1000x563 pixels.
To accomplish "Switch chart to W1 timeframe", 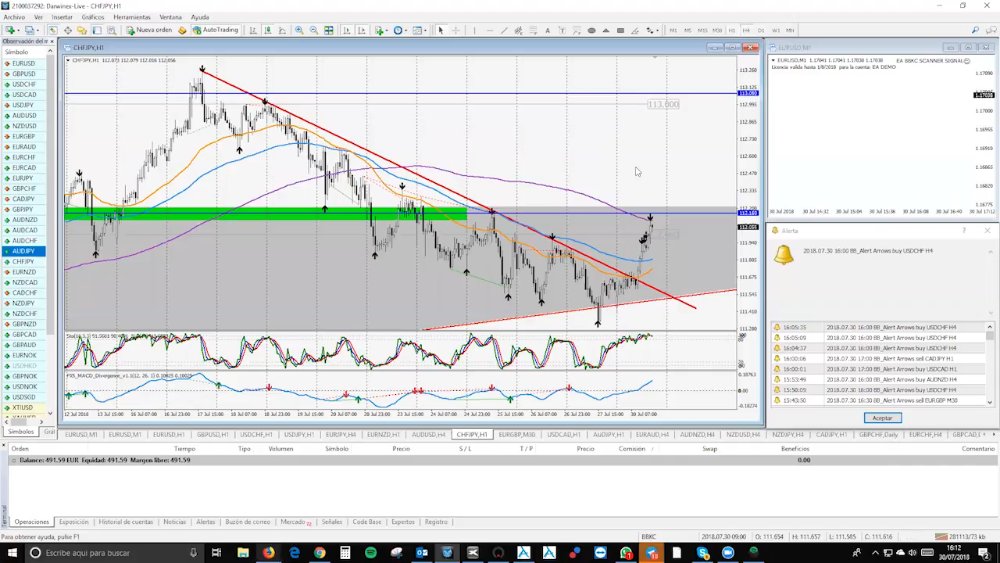I will [776, 30].
